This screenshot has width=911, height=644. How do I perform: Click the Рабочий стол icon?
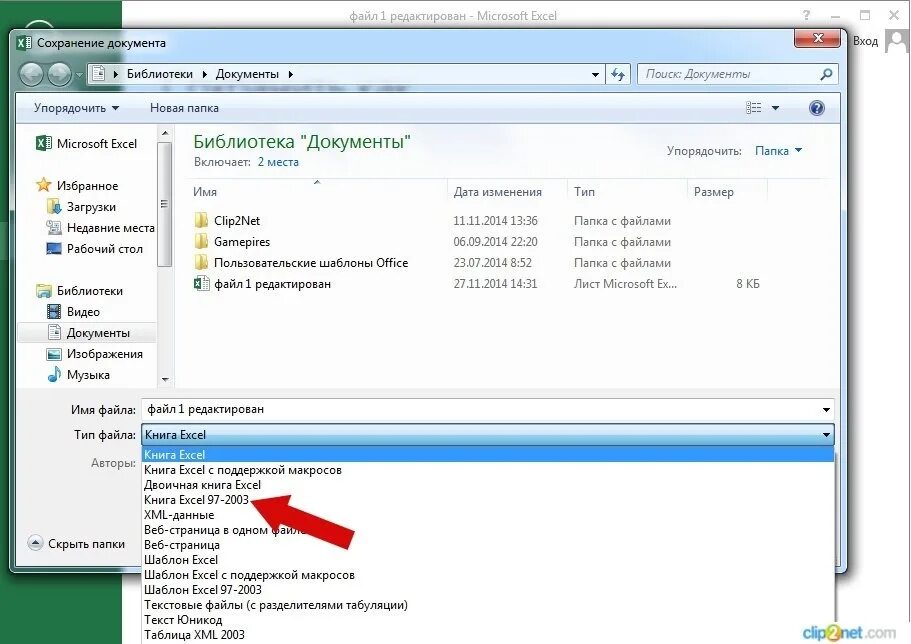coord(53,248)
